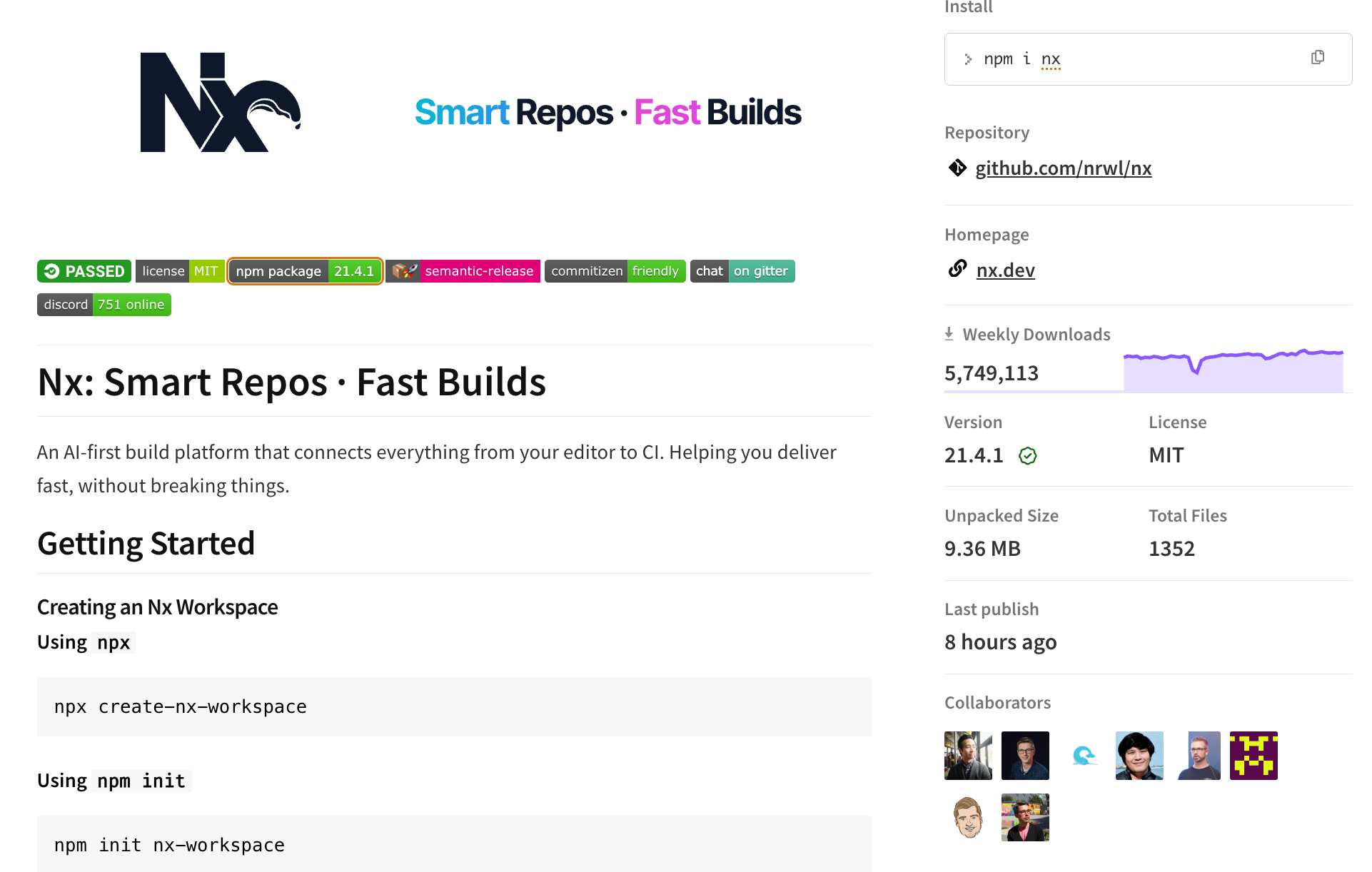Click the npm i nx install field
1372x872 pixels.
point(1148,59)
